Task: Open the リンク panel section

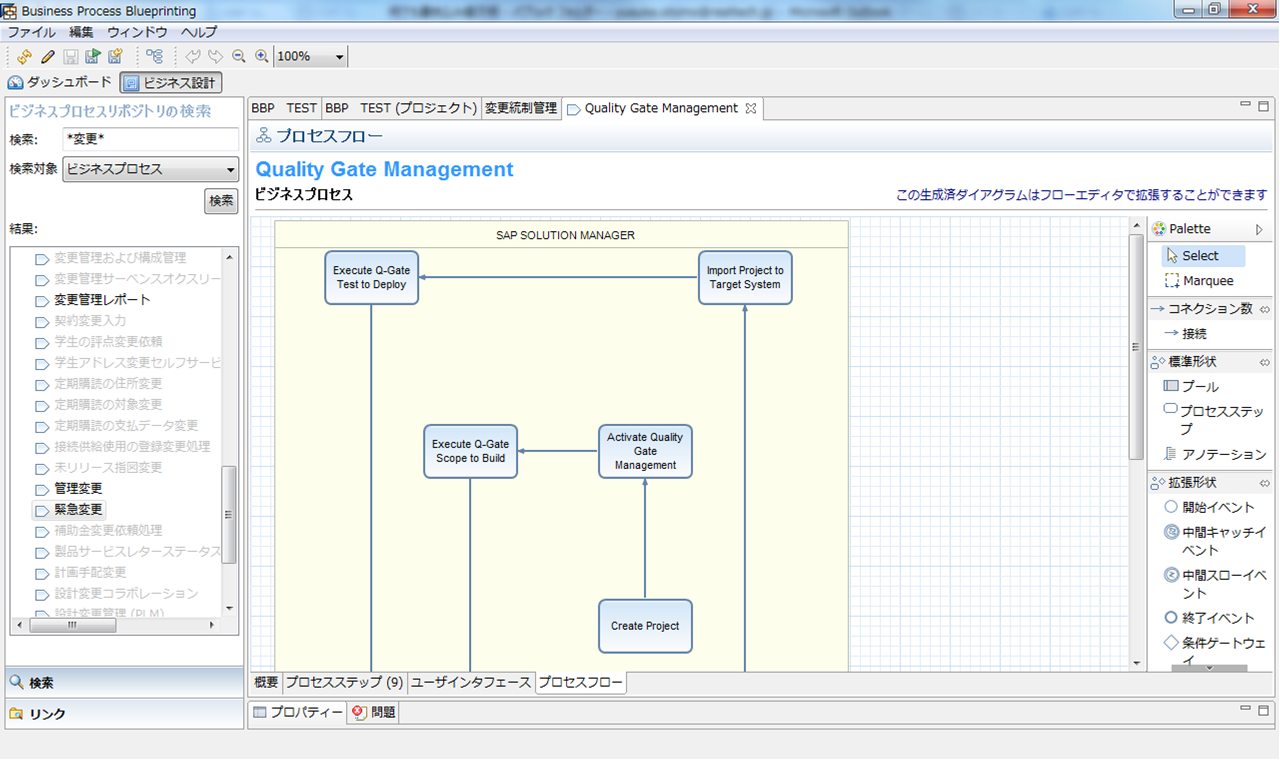Action: [x=124, y=714]
